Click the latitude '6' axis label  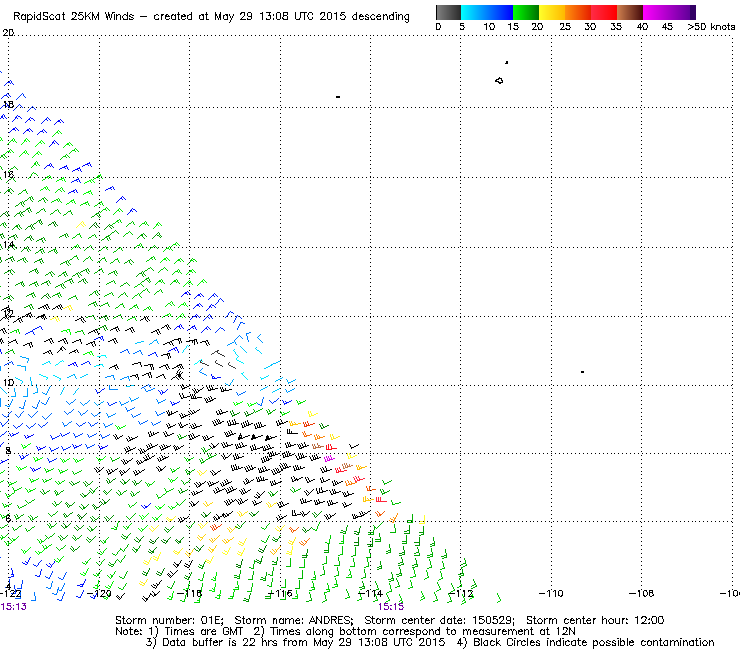[x=8, y=518]
